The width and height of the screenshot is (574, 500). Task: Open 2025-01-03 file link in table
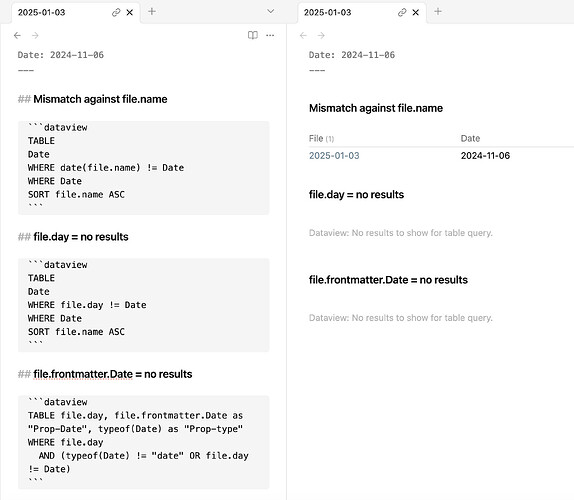click(334, 156)
